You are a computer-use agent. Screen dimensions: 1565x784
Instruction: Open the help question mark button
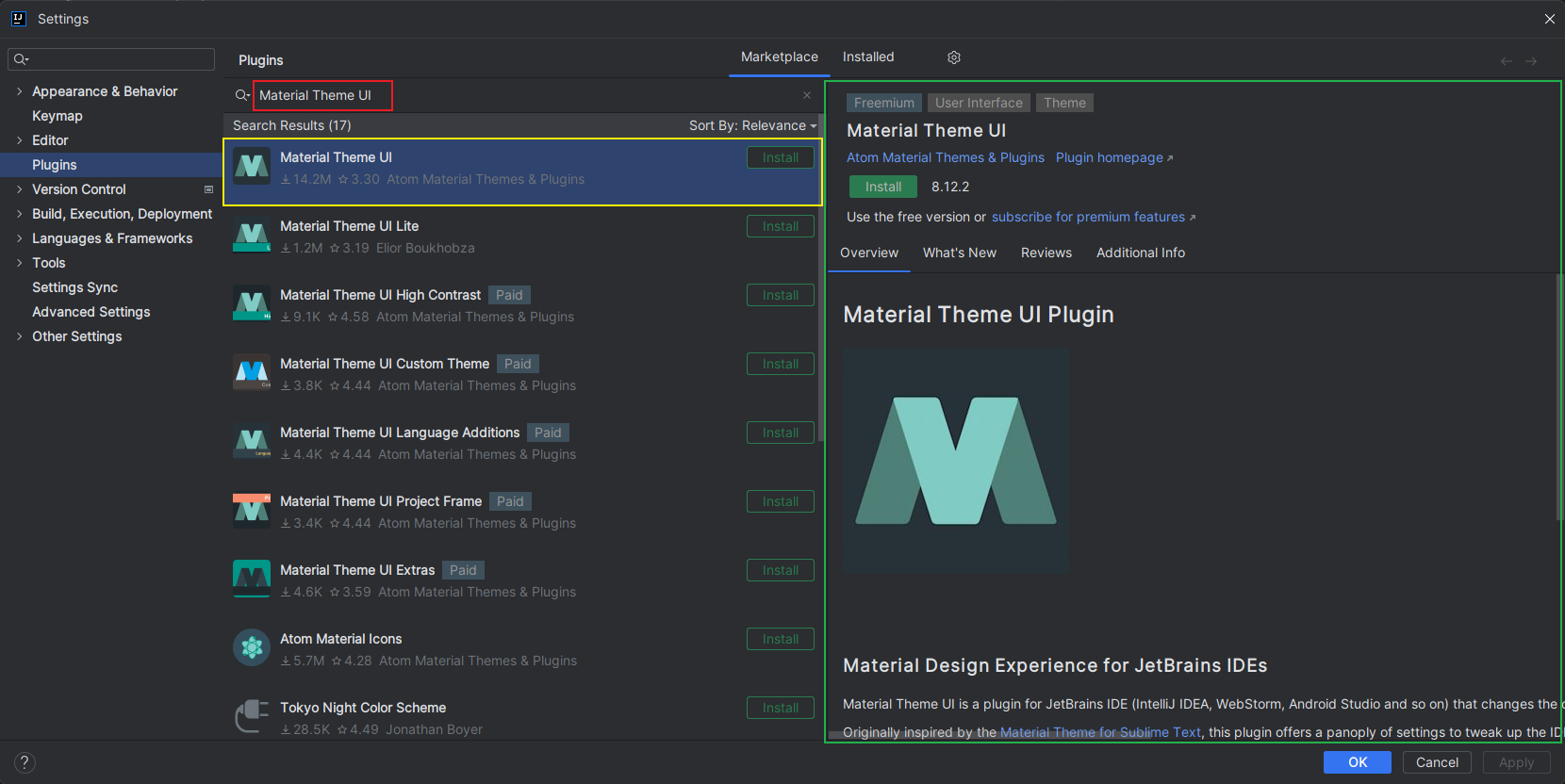25,762
